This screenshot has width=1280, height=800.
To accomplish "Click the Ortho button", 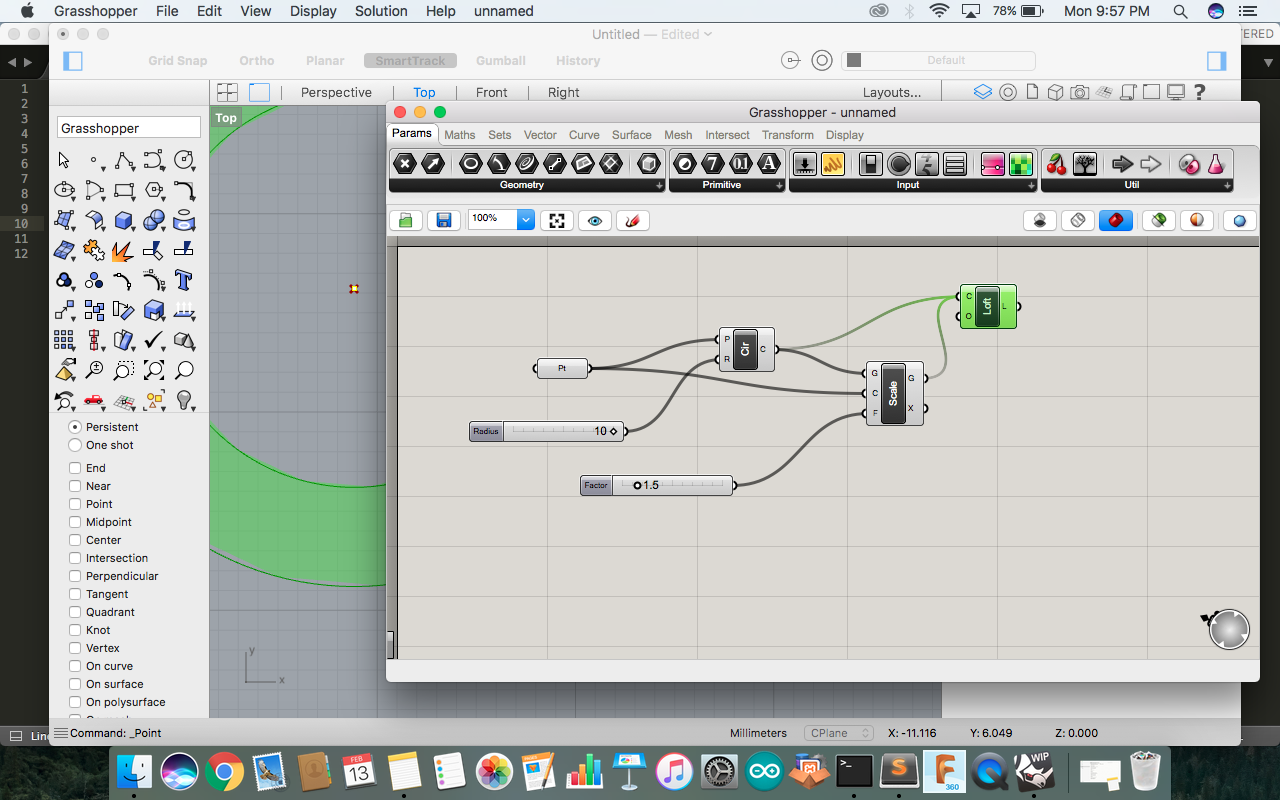I will click(257, 60).
